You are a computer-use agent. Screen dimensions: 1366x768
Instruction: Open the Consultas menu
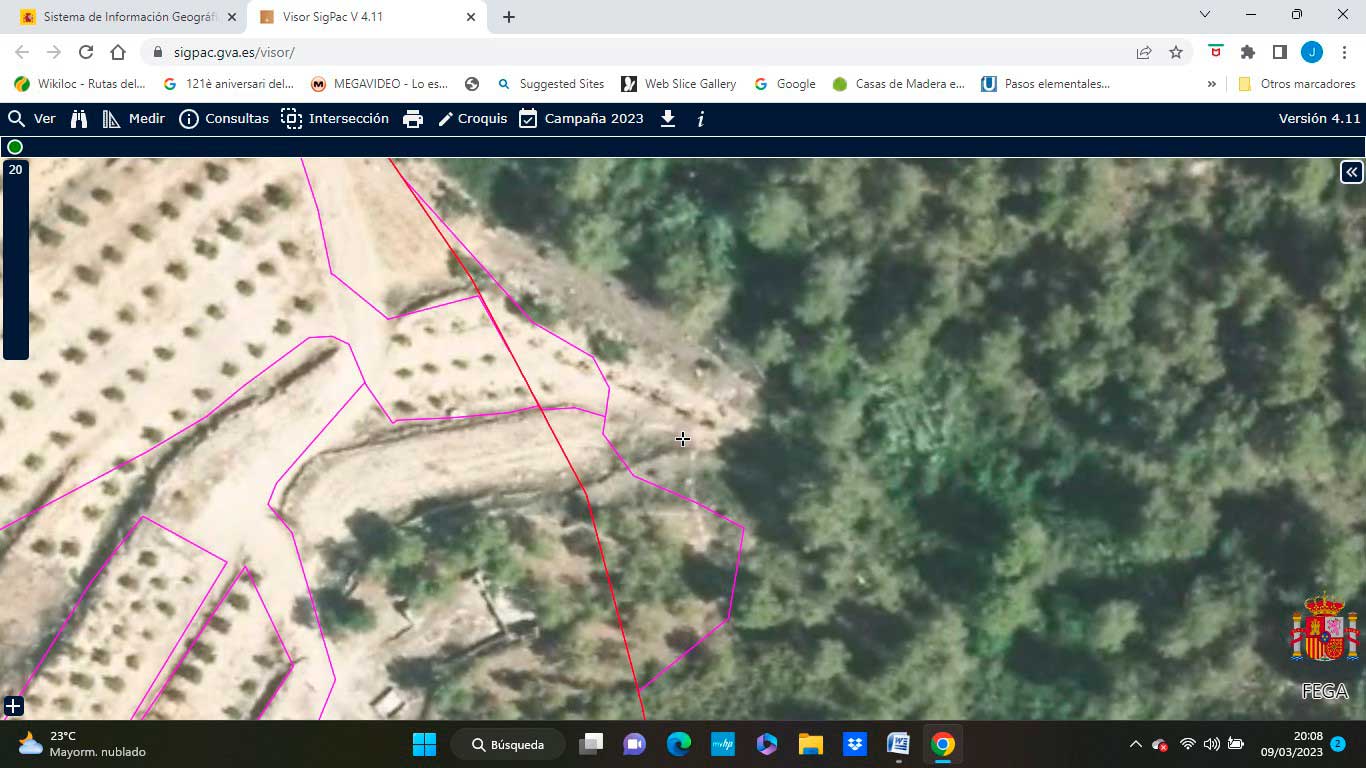click(x=224, y=119)
